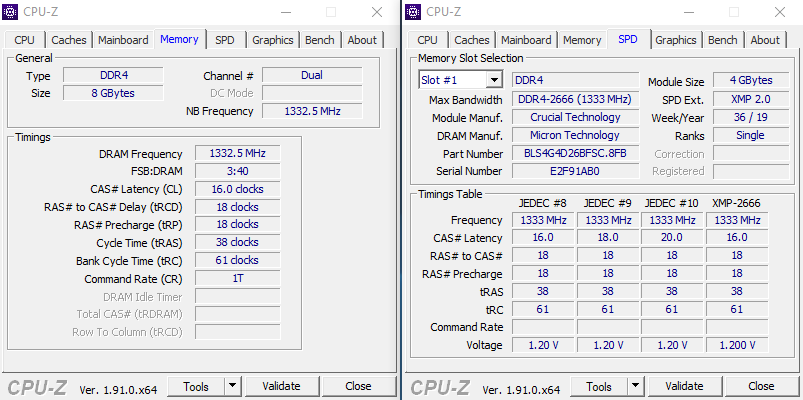
Task: Select the Memory tab in left window
Action: point(179,39)
